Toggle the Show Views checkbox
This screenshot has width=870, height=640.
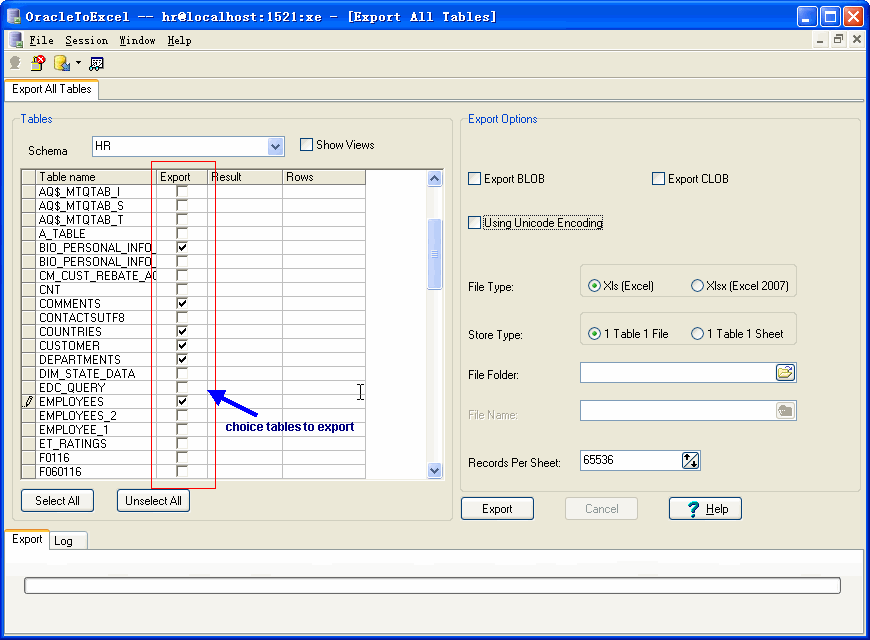306,144
